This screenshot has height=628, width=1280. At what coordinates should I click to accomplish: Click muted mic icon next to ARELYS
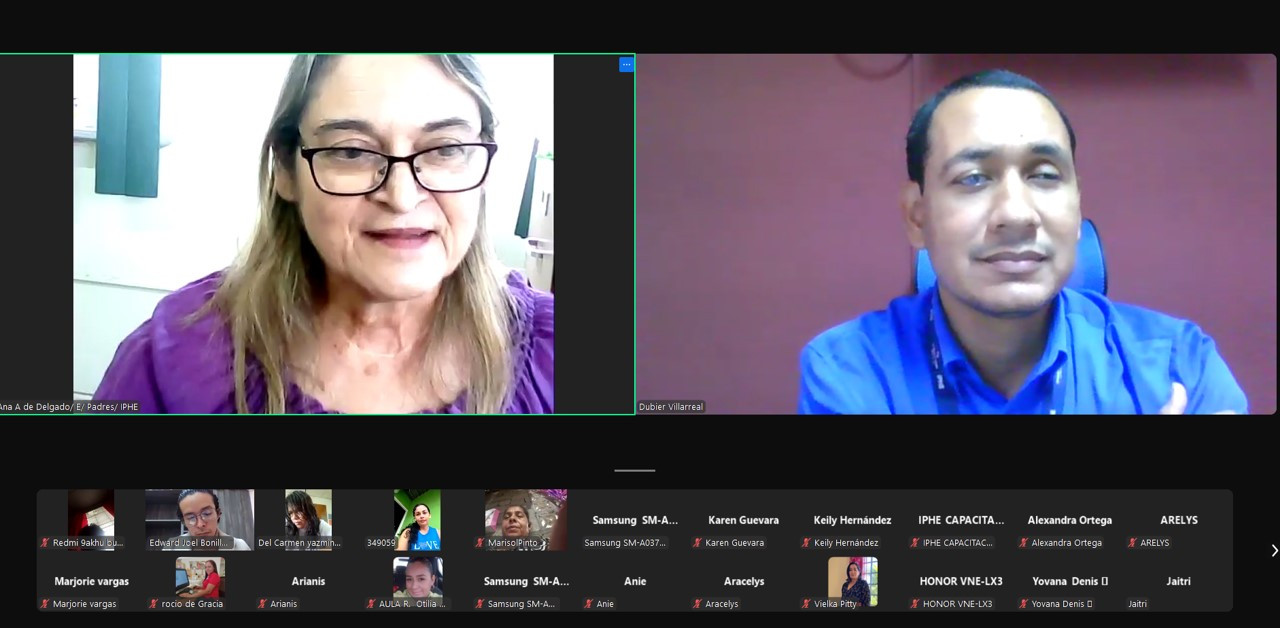point(1133,543)
